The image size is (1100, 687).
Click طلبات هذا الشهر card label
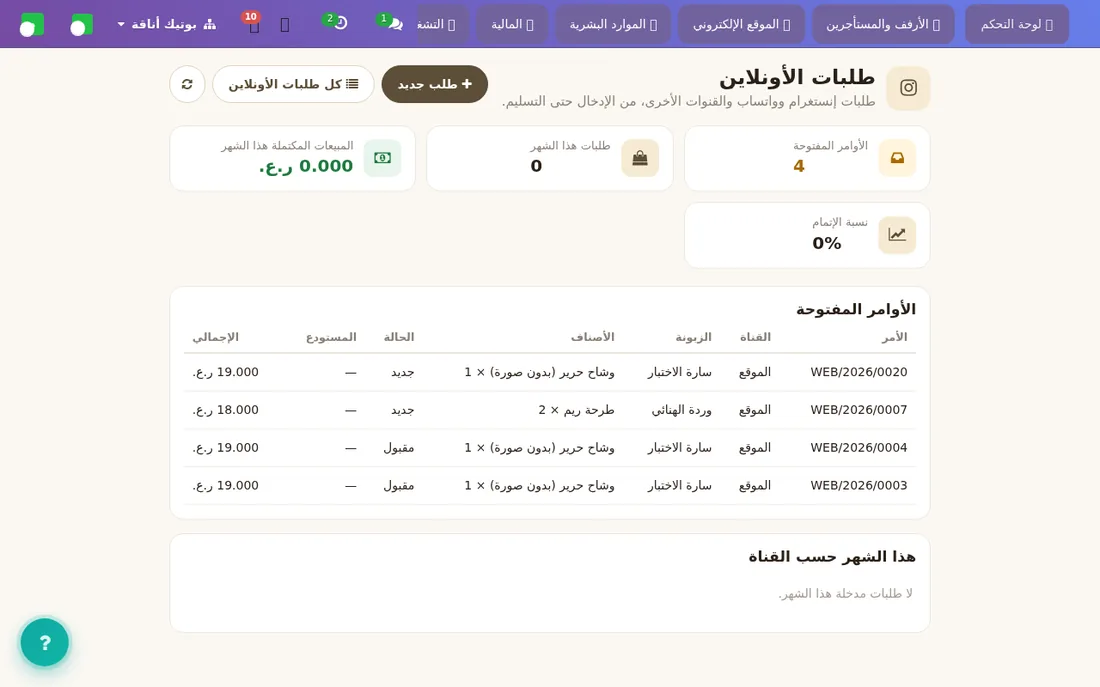click(570, 146)
